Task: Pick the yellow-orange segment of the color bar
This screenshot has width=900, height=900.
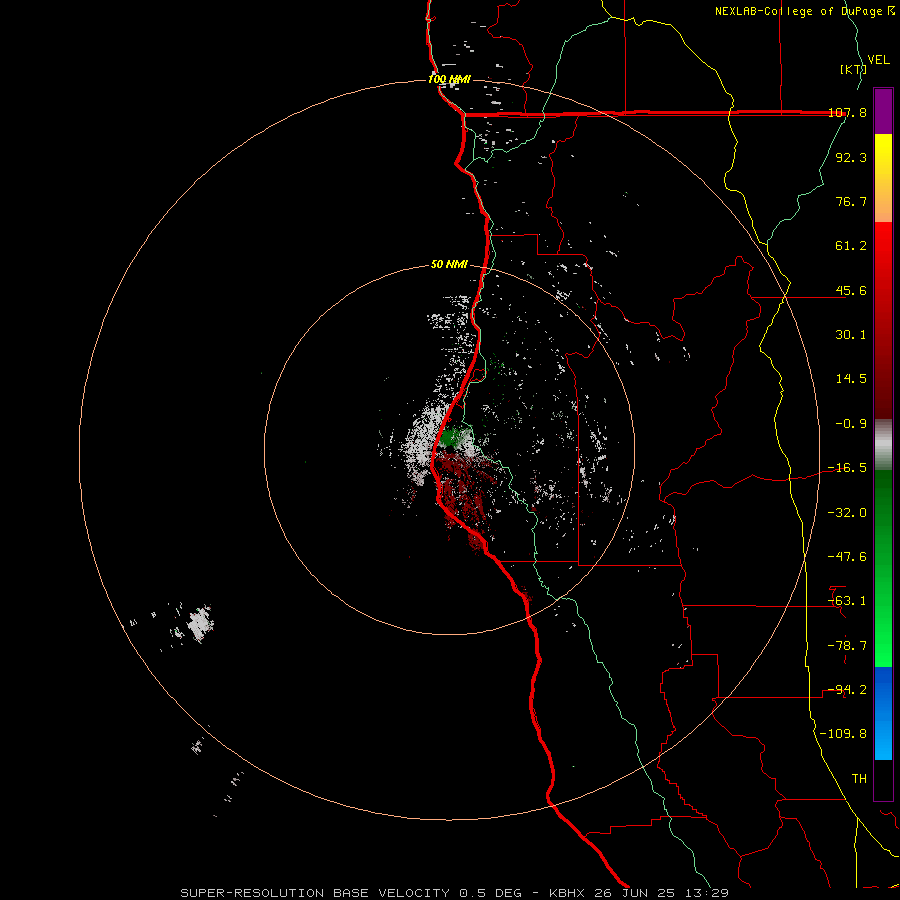Action: (x=883, y=178)
